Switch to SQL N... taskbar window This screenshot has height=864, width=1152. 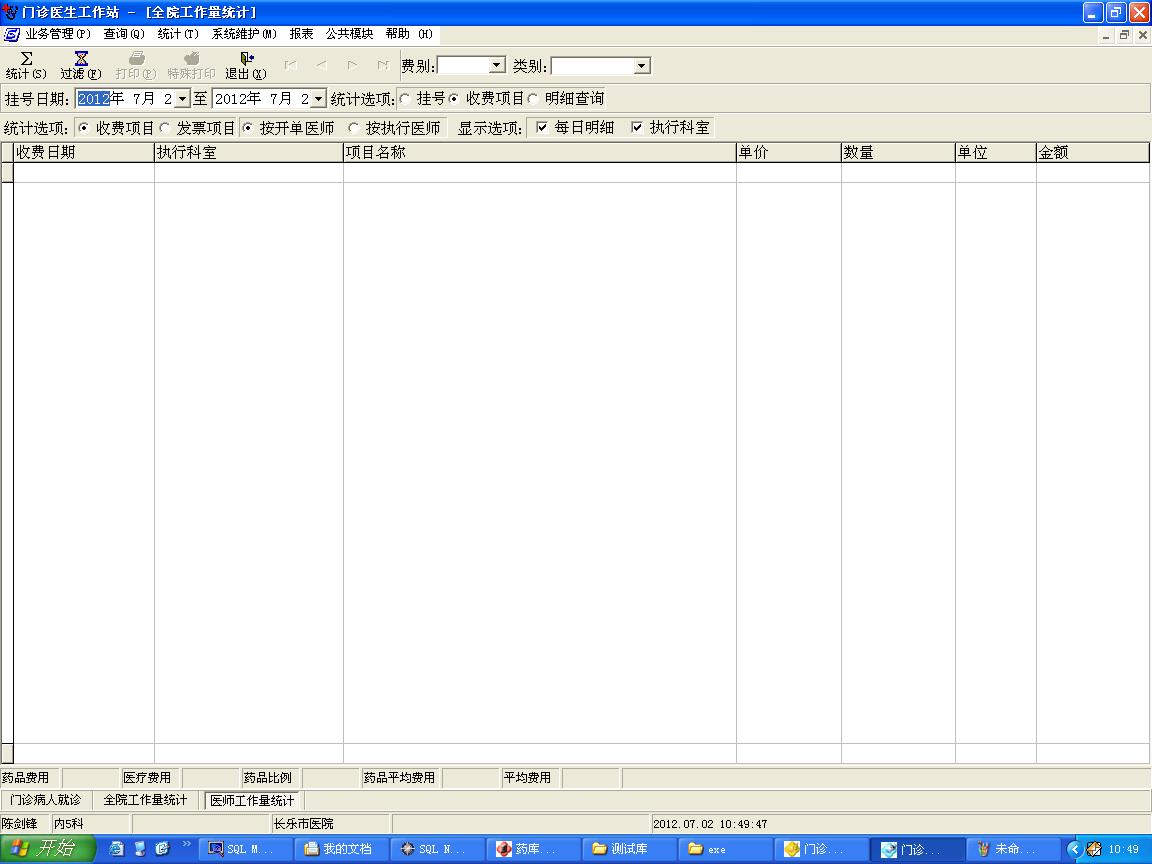click(438, 849)
